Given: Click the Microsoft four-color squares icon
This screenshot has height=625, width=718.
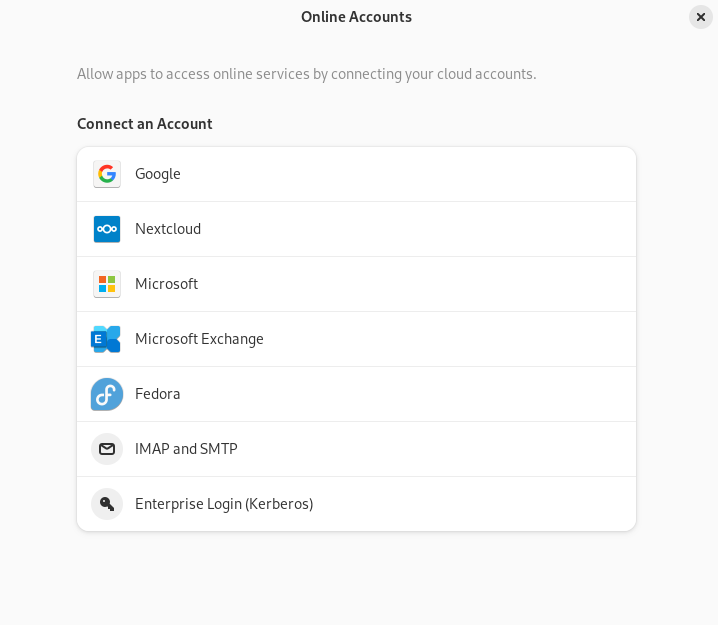Looking at the screenshot, I should 107,284.
